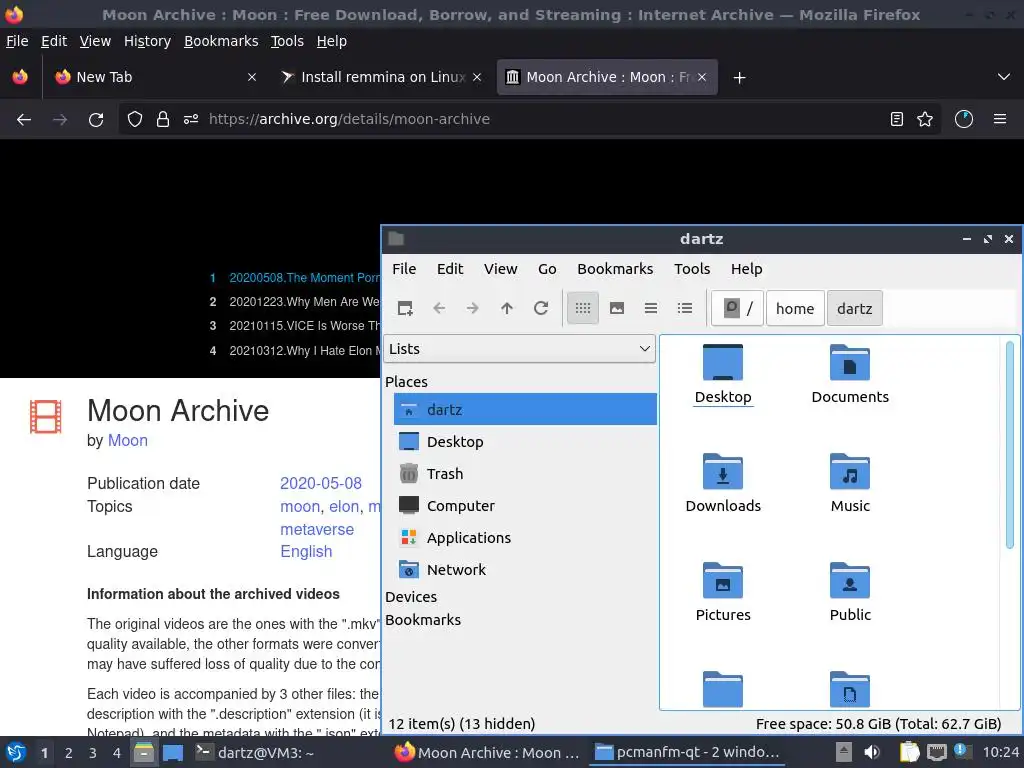The width and height of the screenshot is (1024, 768).
Task: Reload the archive.org page in Firefox
Action: coord(96,120)
